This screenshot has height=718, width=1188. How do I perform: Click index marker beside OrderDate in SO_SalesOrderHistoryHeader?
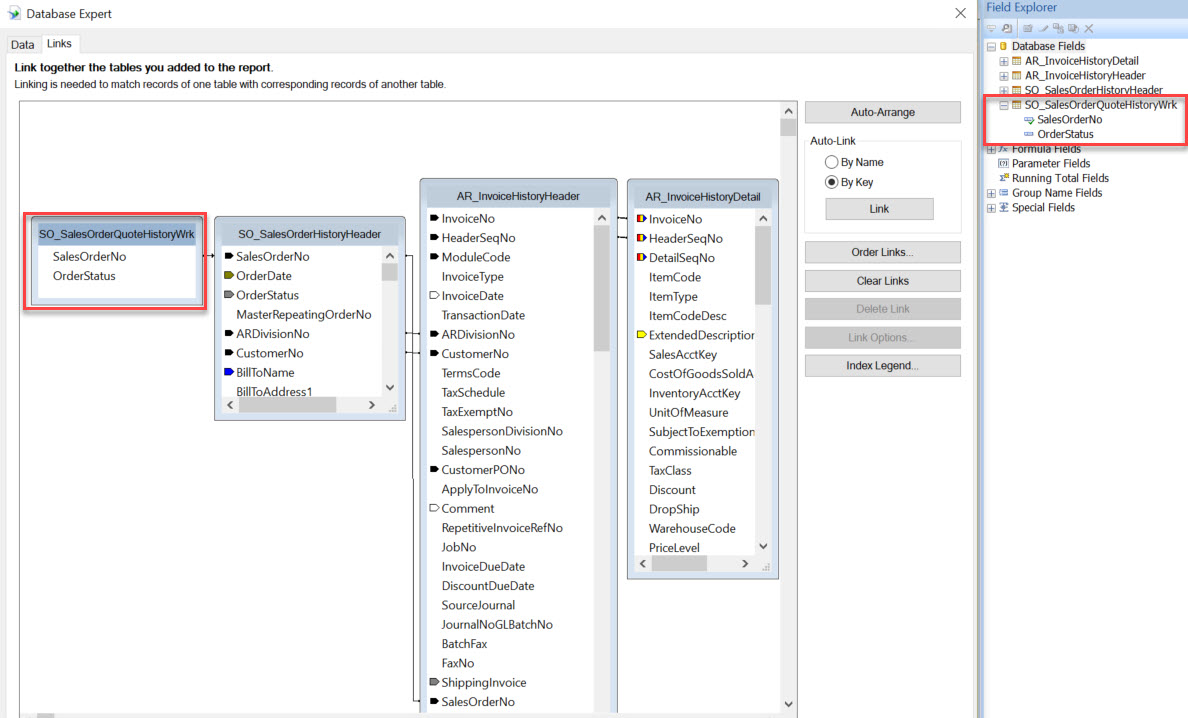pos(229,276)
